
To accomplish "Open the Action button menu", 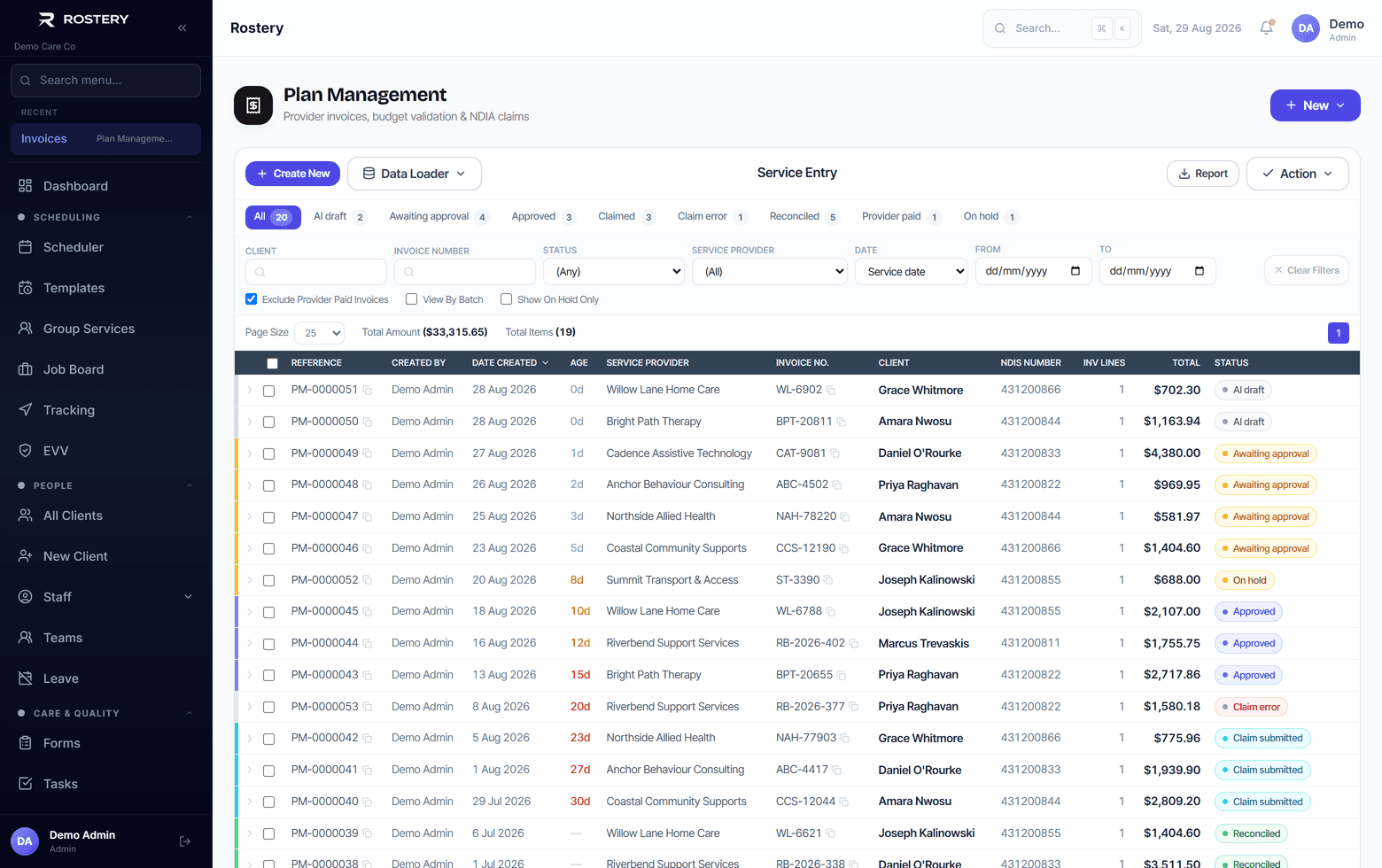I will (1298, 174).
